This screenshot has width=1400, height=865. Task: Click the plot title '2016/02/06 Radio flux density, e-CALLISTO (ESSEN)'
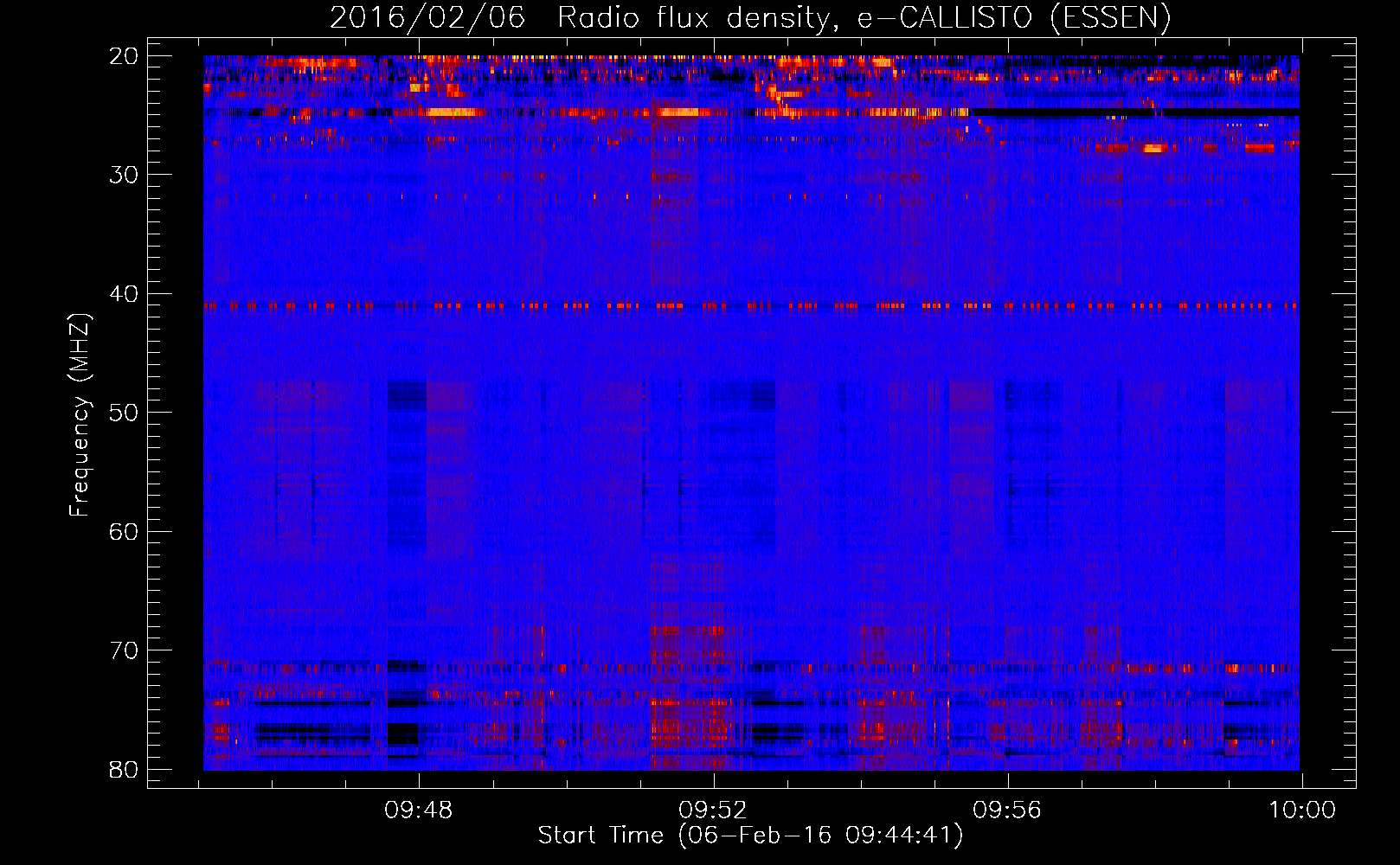(x=750, y=17)
